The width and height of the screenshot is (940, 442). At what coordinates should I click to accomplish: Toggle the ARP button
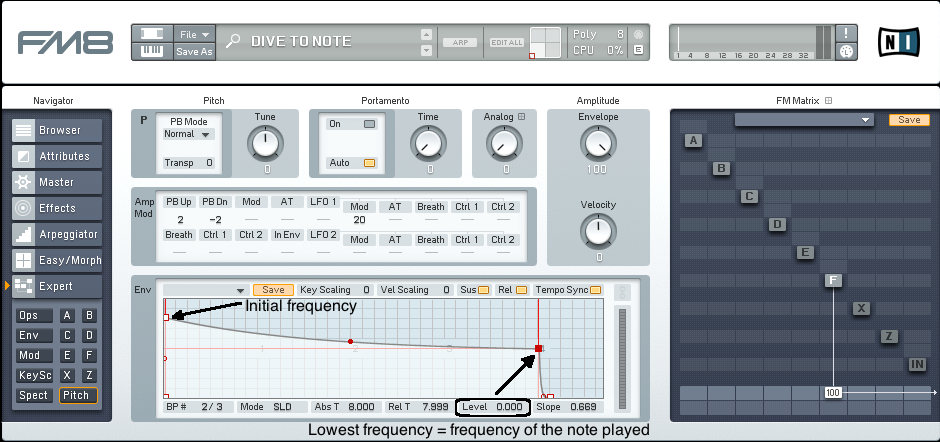click(x=460, y=43)
